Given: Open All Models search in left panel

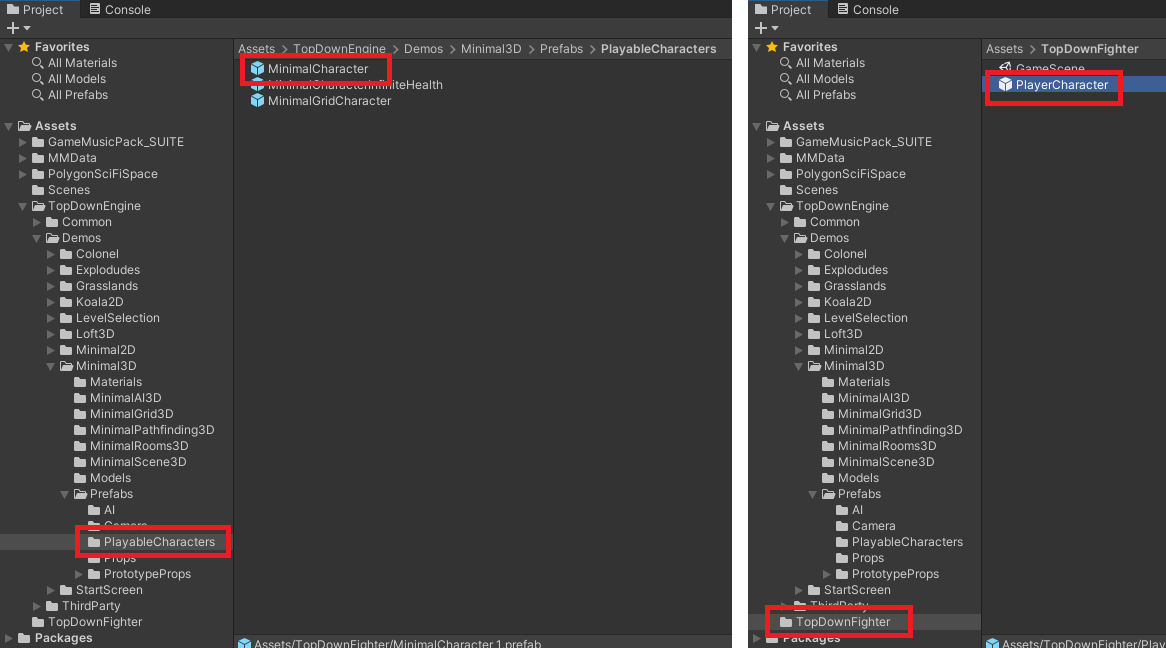Looking at the screenshot, I should coord(69,79).
